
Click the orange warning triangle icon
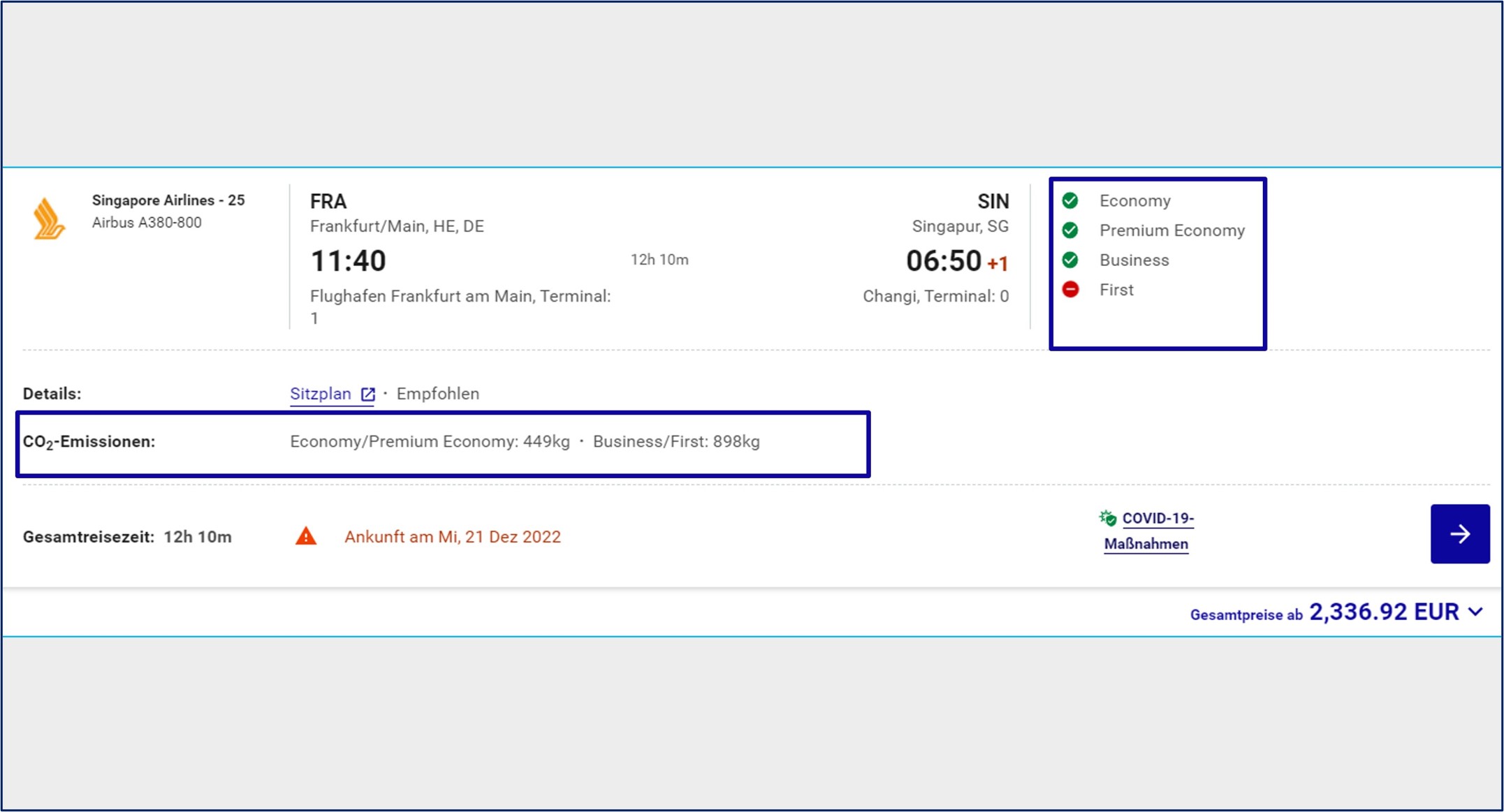click(306, 536)
